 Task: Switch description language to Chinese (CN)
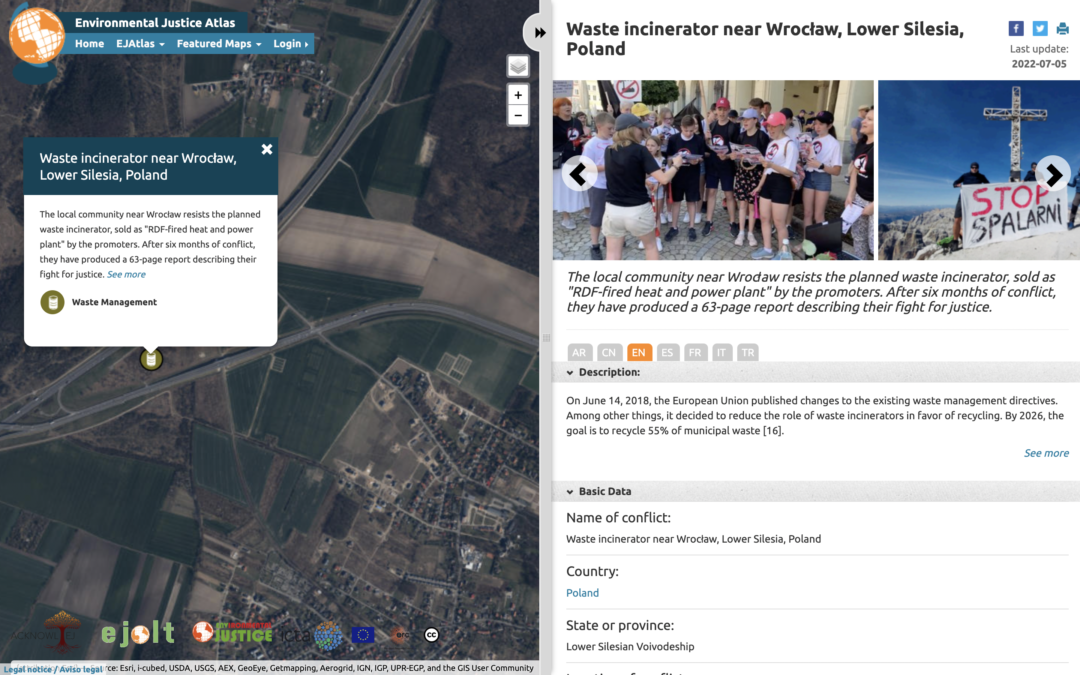609,352
